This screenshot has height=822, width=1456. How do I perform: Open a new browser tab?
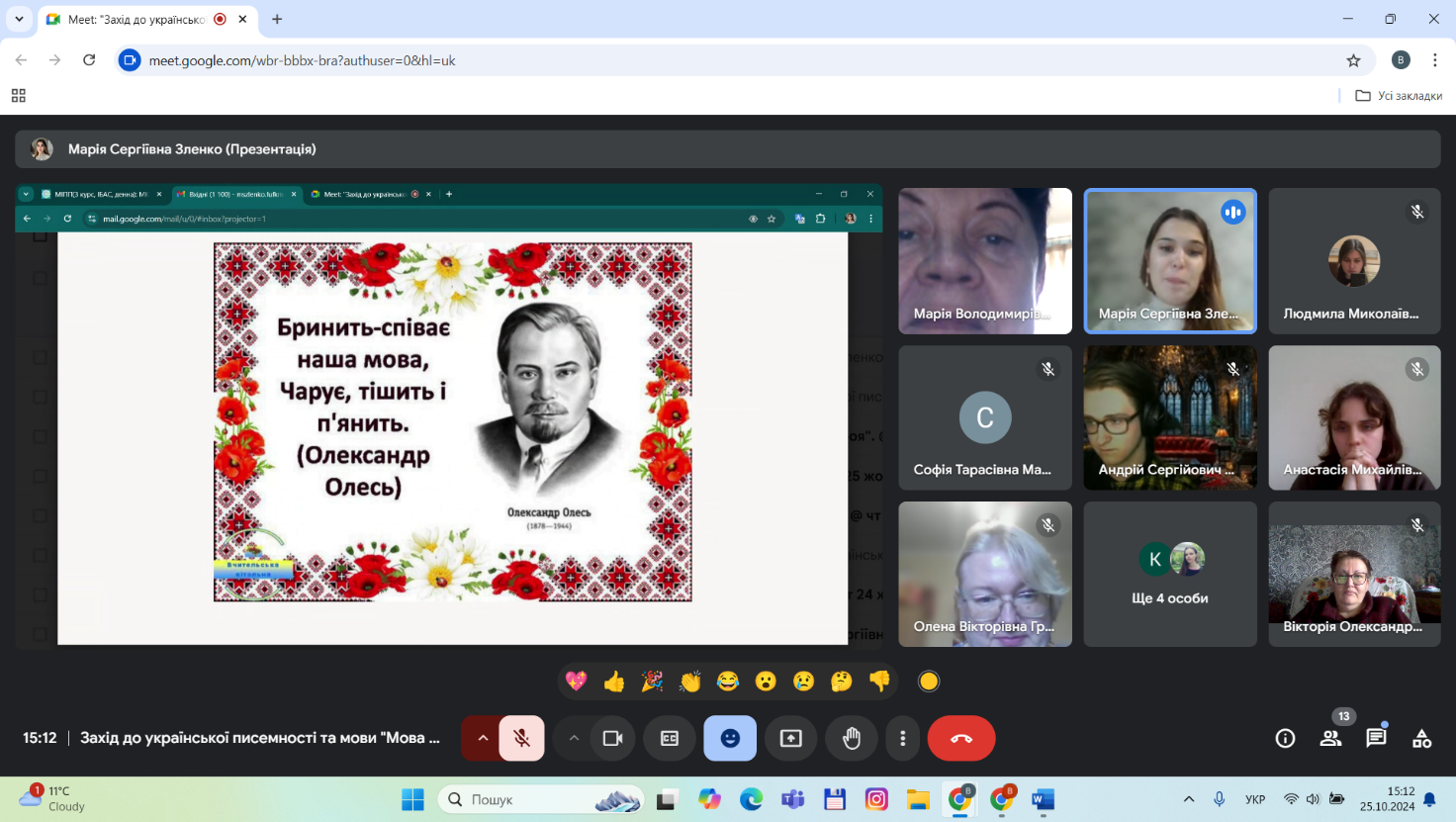point(277,19)
